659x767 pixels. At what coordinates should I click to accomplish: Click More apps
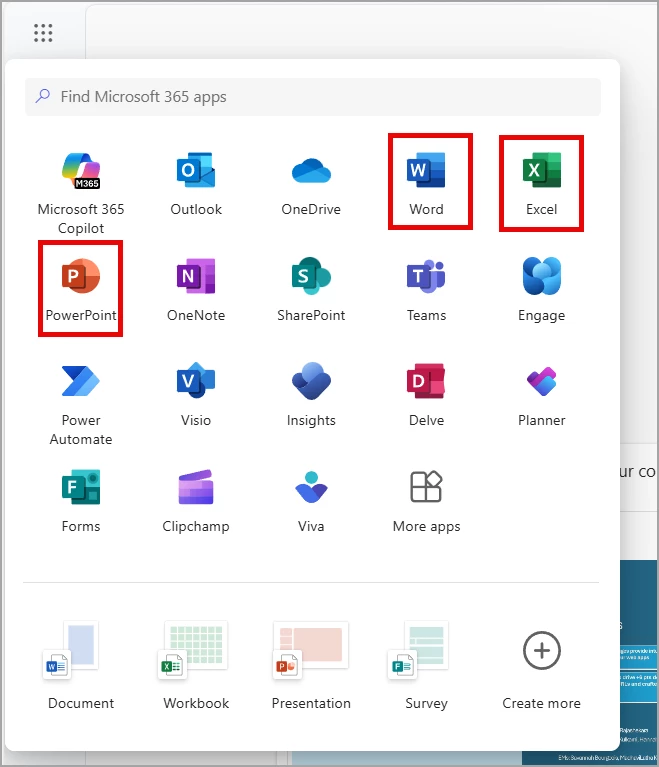426,501
